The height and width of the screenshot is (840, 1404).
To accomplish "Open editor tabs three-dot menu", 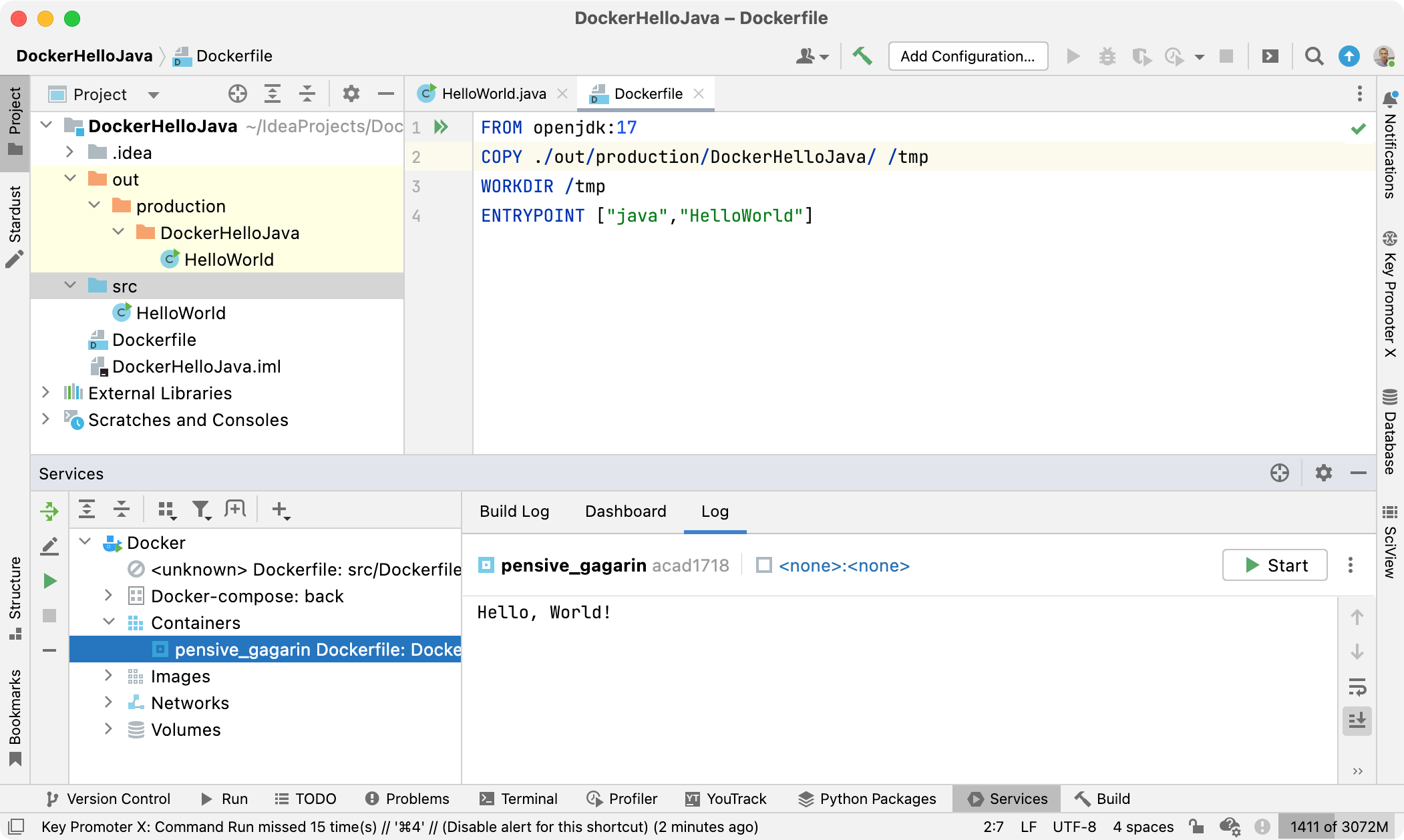I will pos(1359,93).
